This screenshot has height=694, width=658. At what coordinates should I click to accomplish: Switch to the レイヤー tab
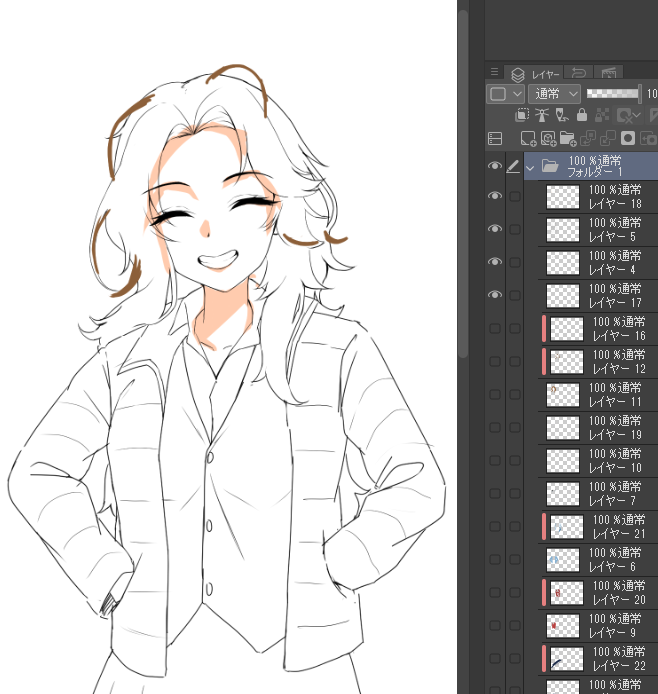[x=536, y=74]
